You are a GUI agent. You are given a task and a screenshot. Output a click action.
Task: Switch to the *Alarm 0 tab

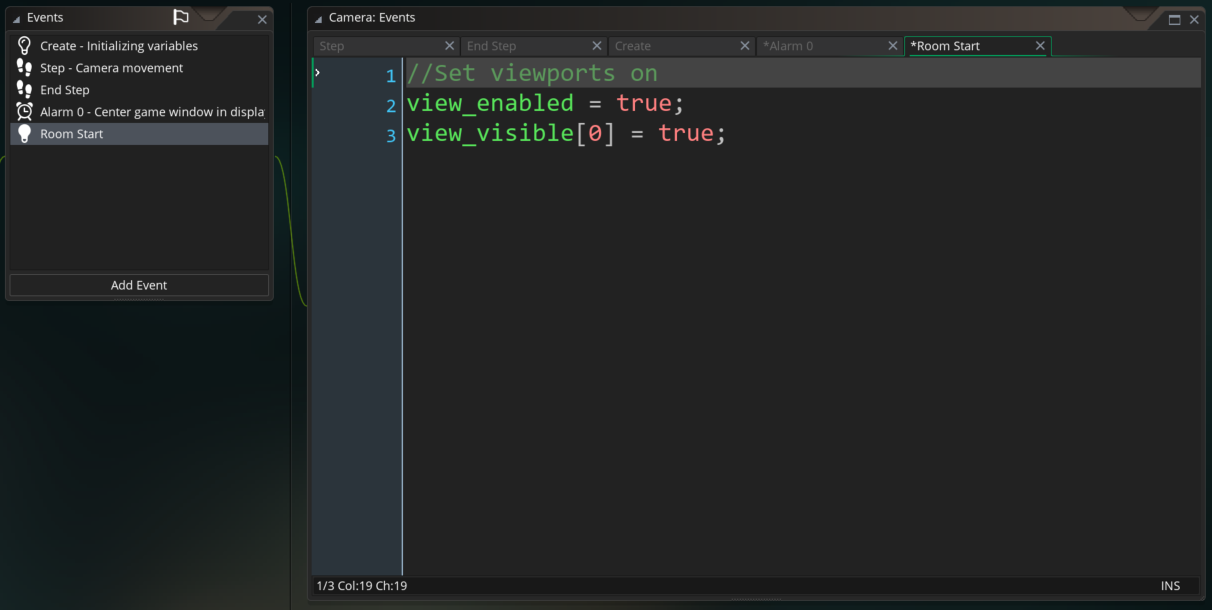(x=822, y=46)
